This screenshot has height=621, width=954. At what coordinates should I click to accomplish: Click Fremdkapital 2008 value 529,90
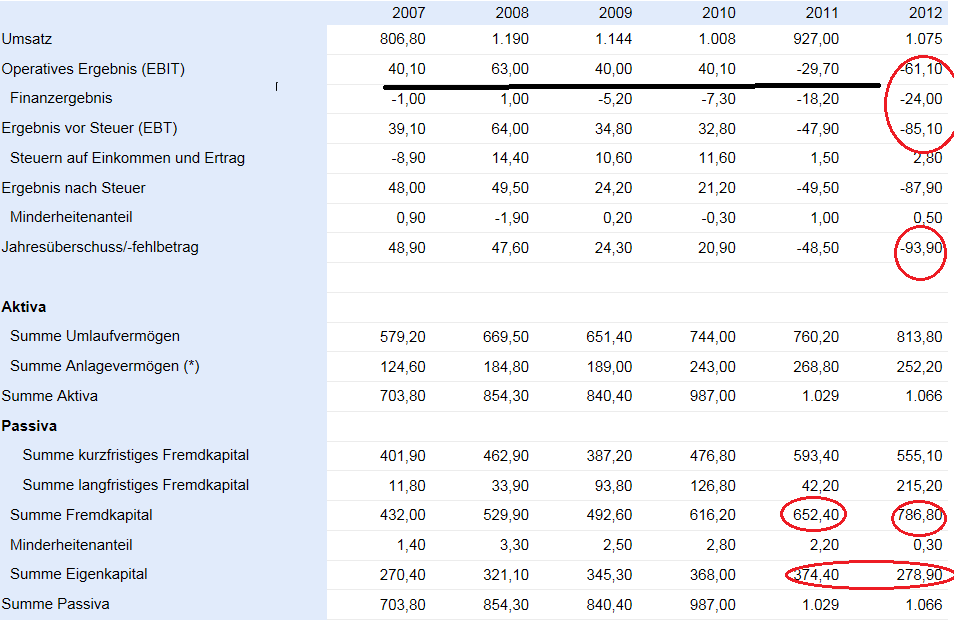[506, 515]
